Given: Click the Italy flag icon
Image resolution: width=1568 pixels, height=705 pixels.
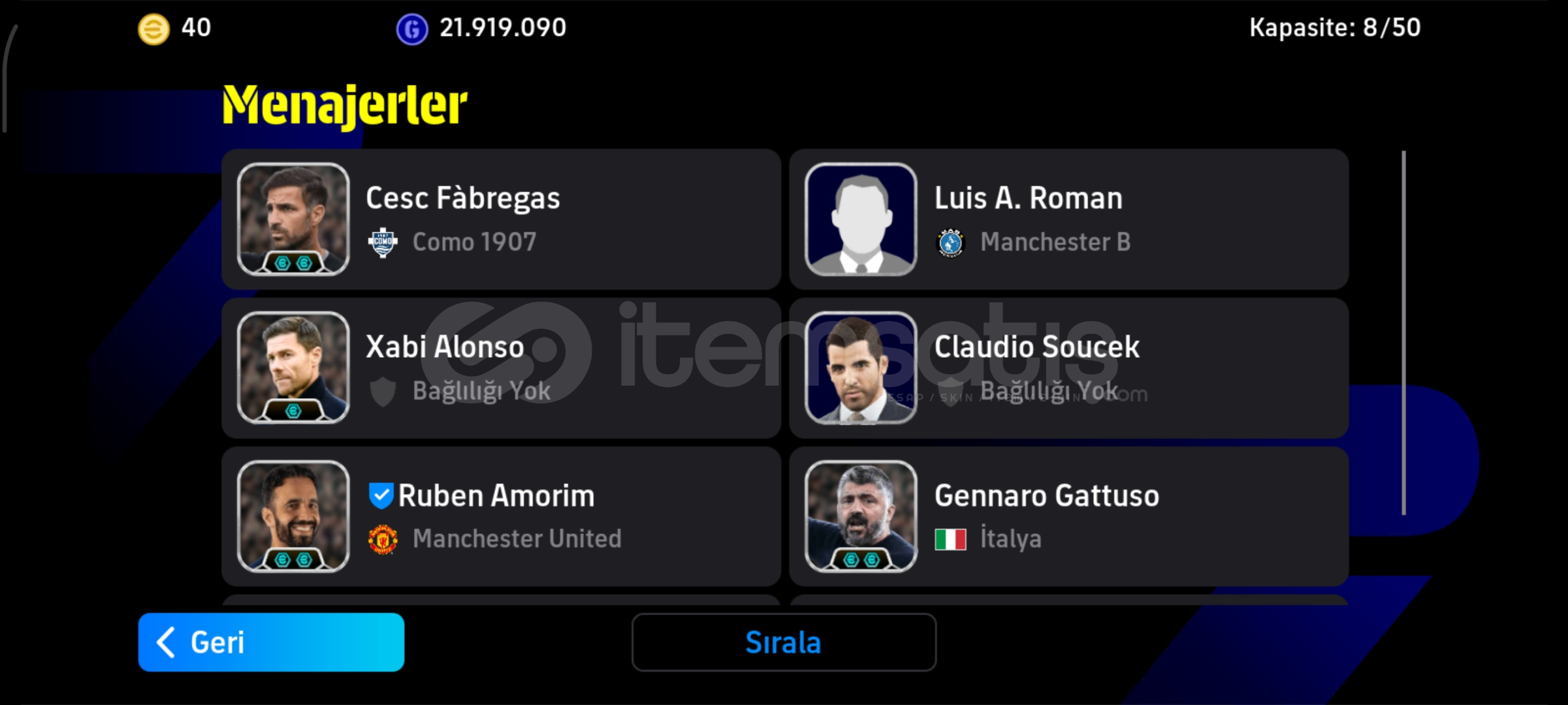Looking at the screenshot, I should [x=950, y=540].
